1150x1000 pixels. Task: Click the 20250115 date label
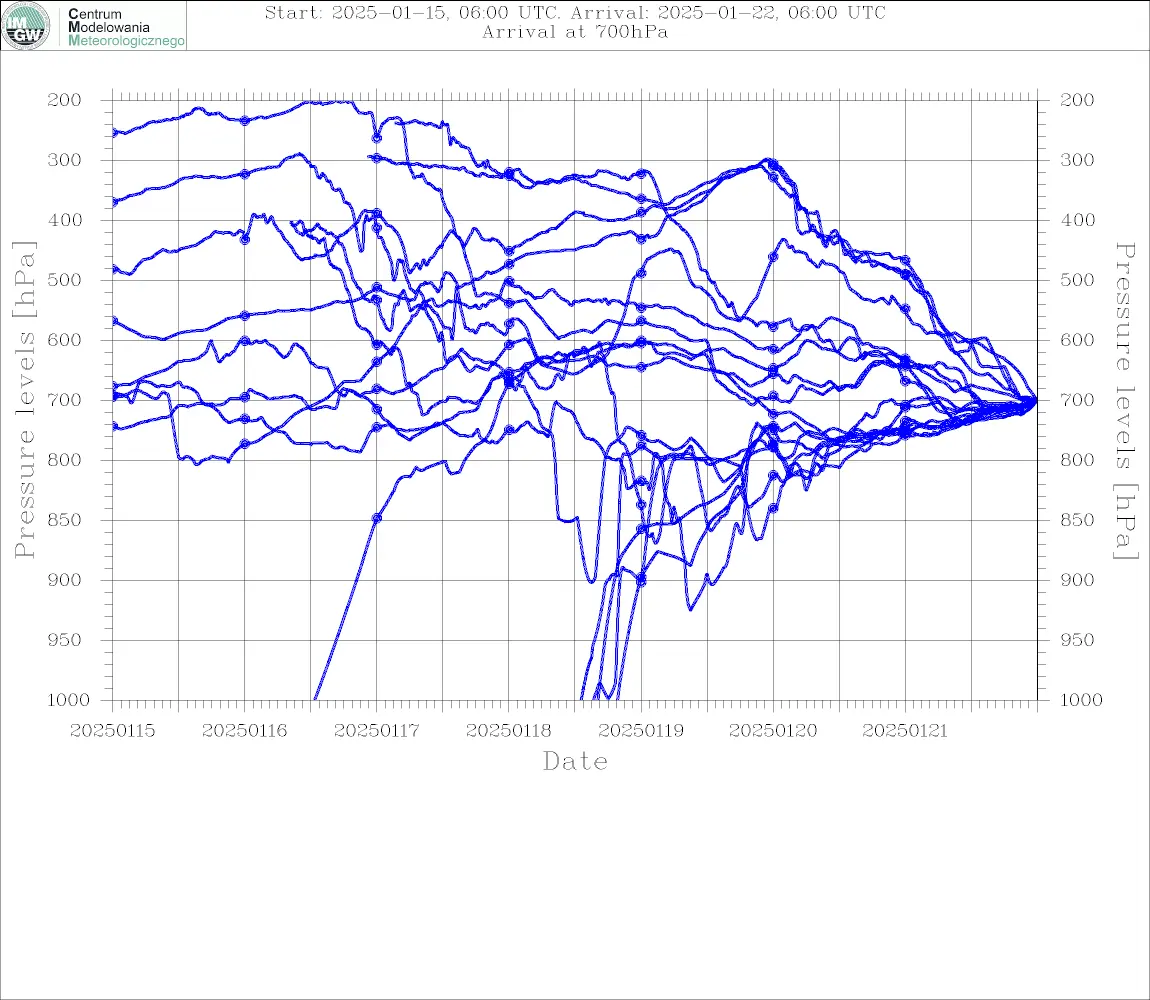tap(112, 731)
